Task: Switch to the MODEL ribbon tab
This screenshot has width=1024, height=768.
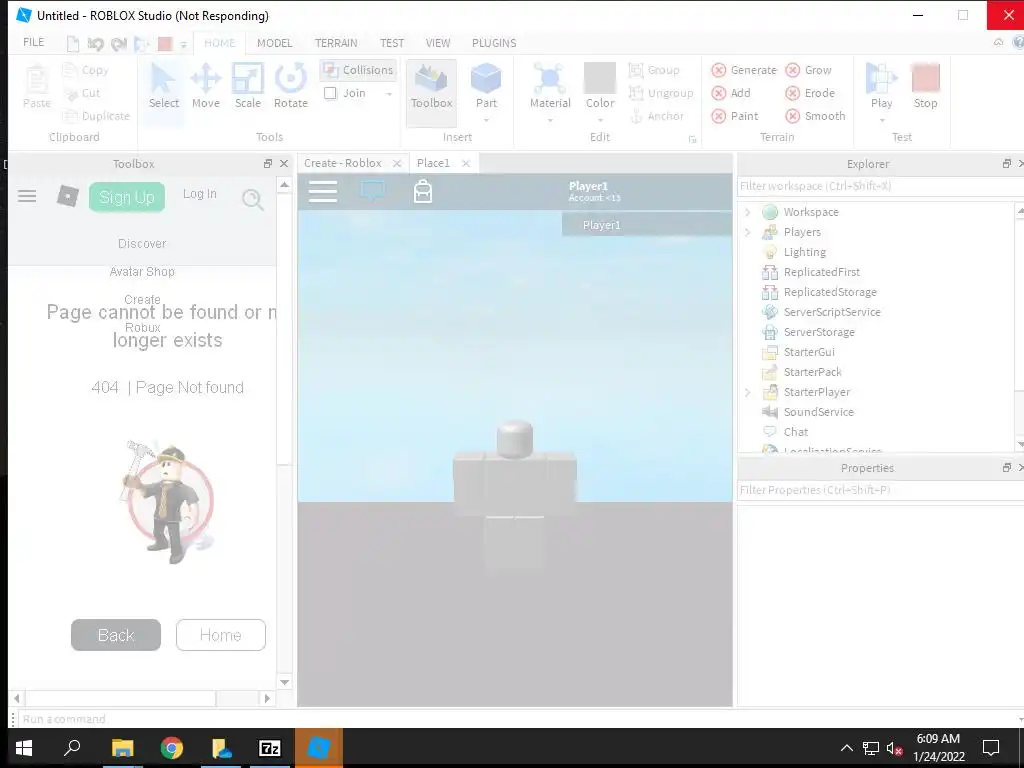Action: click(274, 43)
